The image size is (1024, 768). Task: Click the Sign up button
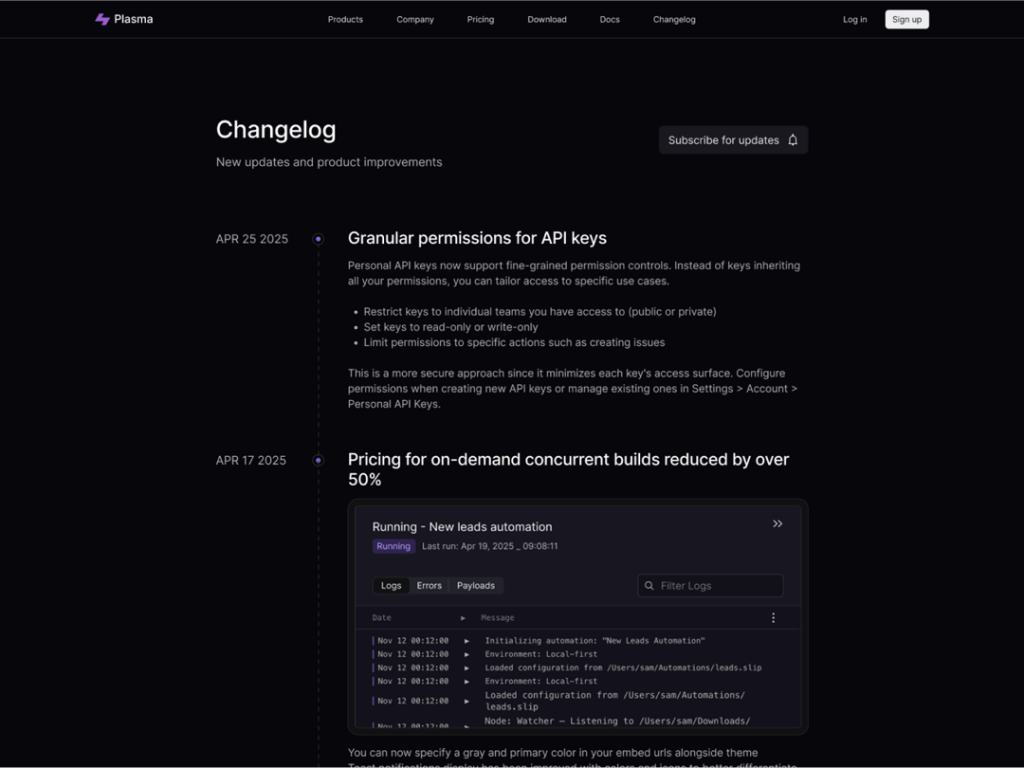point(906,18)
